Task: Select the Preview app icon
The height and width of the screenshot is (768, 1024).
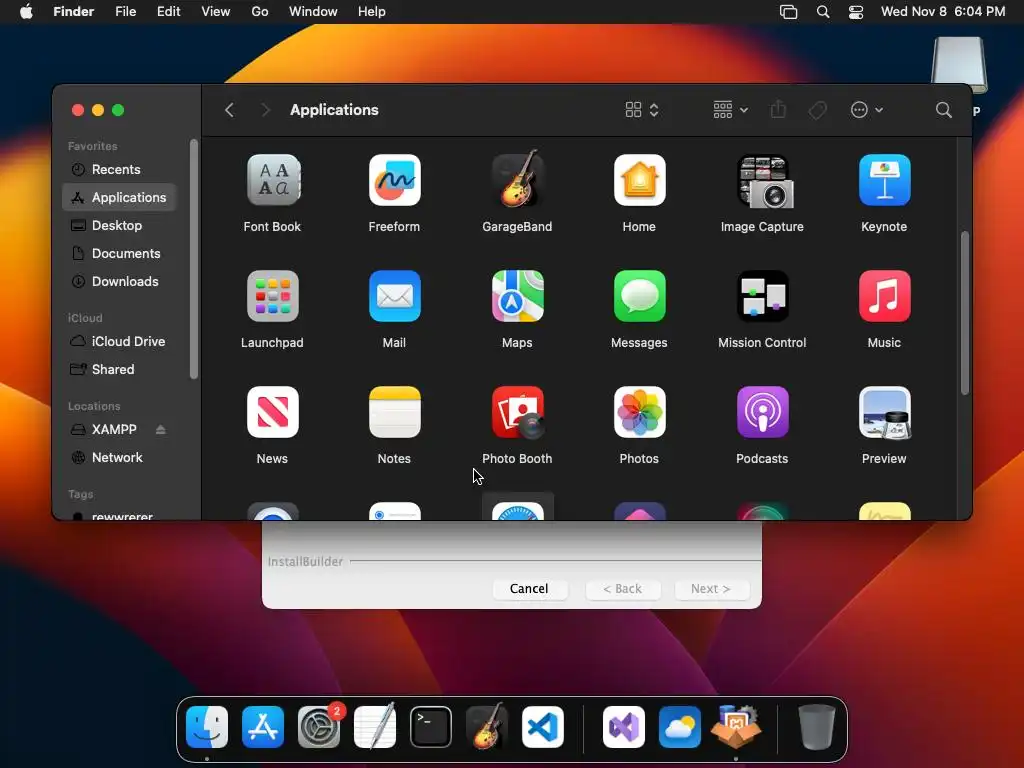Action: (x=884, y=412)
